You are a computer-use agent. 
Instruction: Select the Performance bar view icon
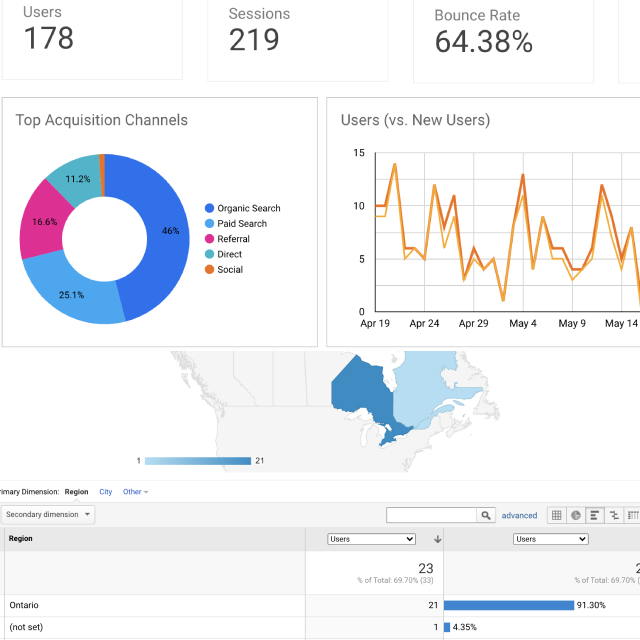(x=595, y=515)
